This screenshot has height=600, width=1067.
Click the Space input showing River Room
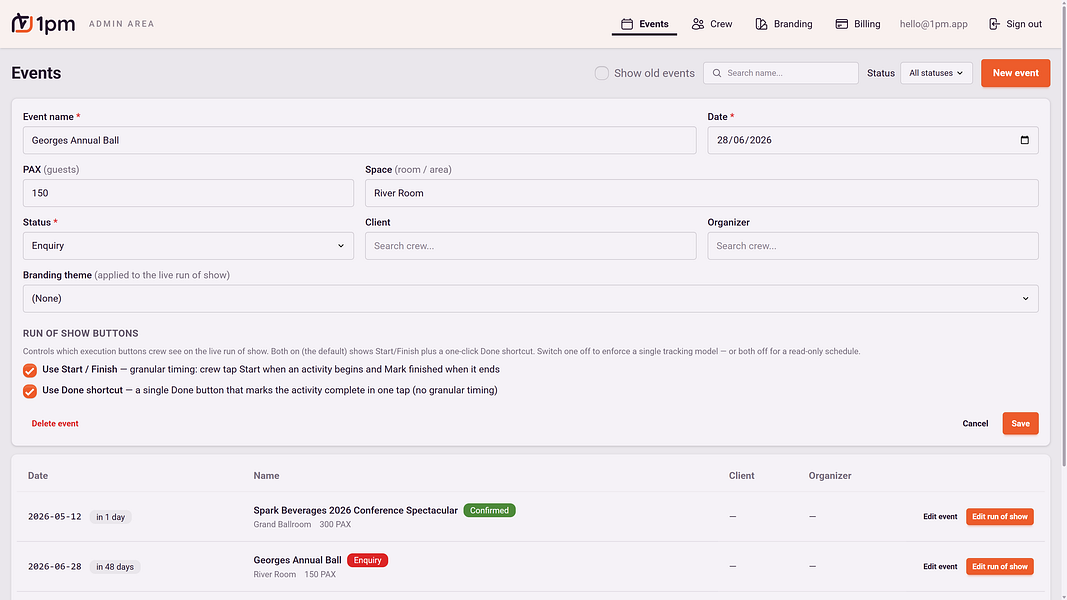702,193
